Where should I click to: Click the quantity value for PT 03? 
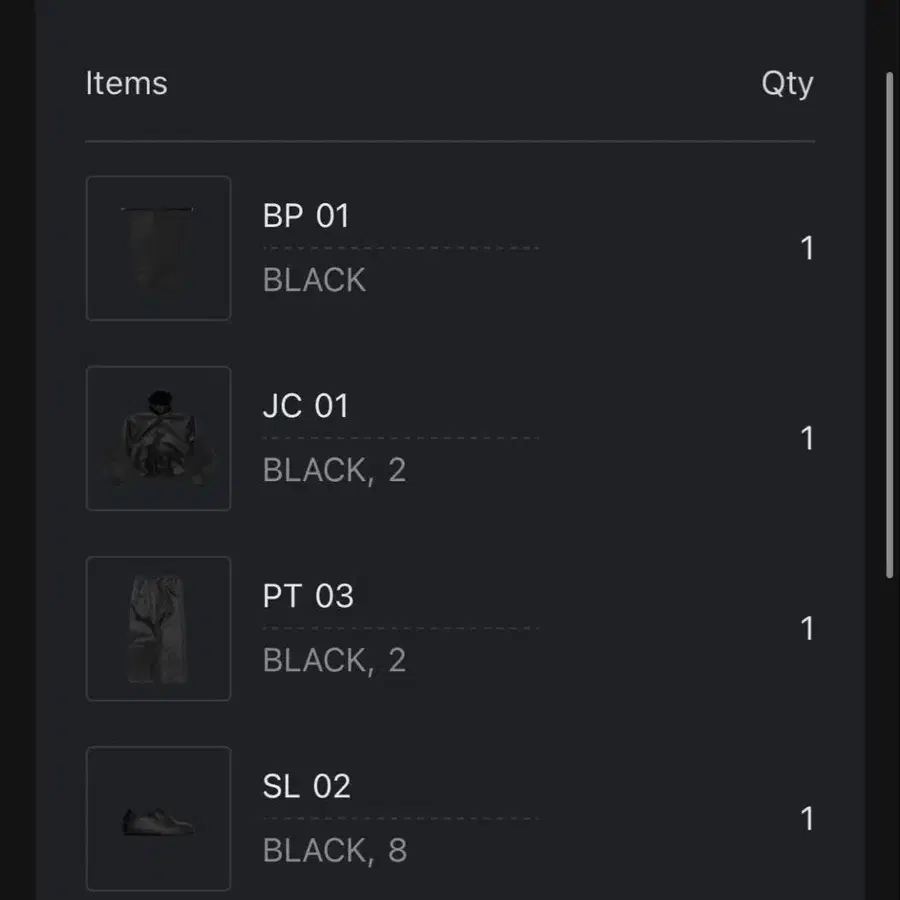(807, 628)
